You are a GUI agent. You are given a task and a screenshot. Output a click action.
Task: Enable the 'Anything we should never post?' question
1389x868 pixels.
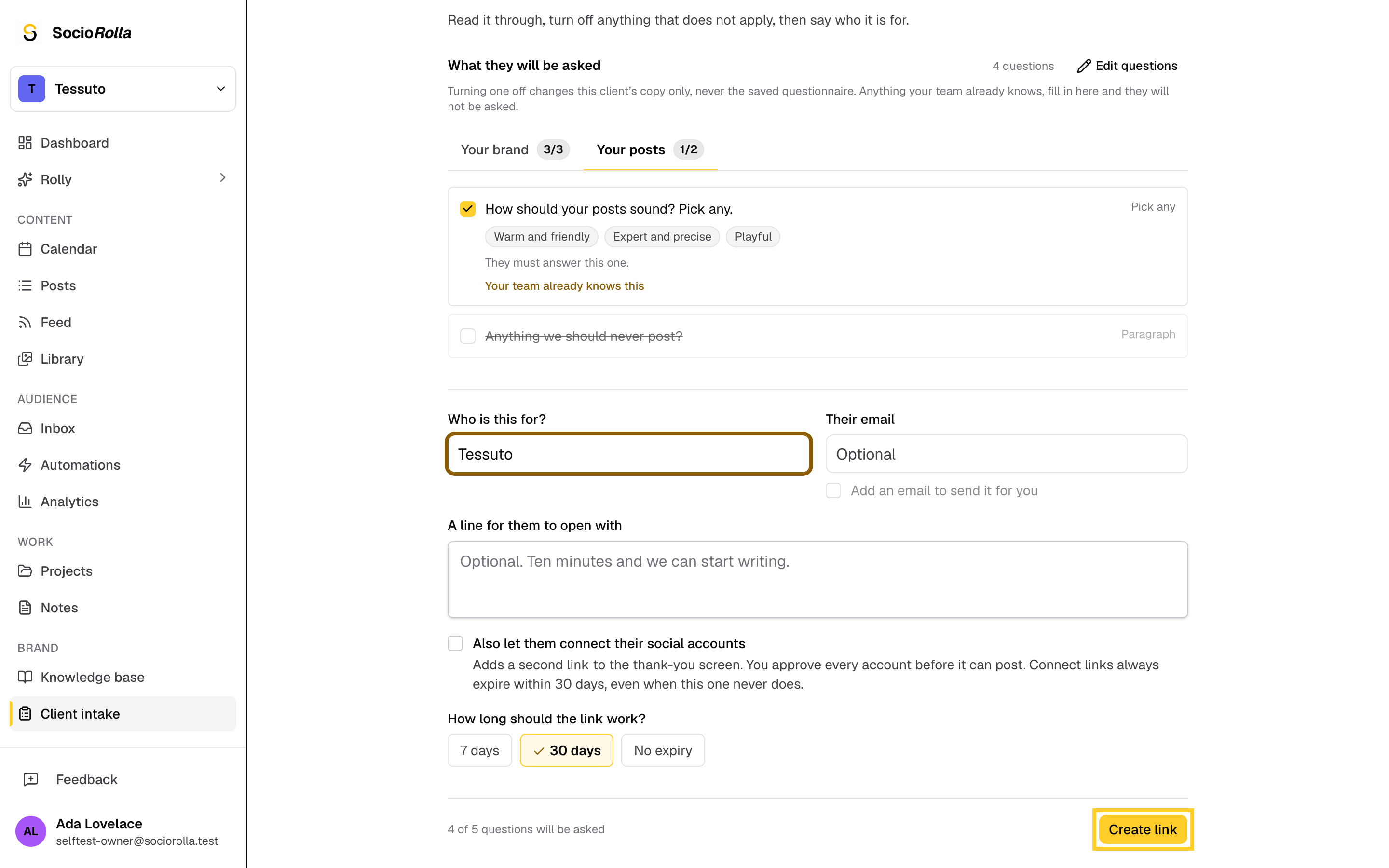(468, 337)
